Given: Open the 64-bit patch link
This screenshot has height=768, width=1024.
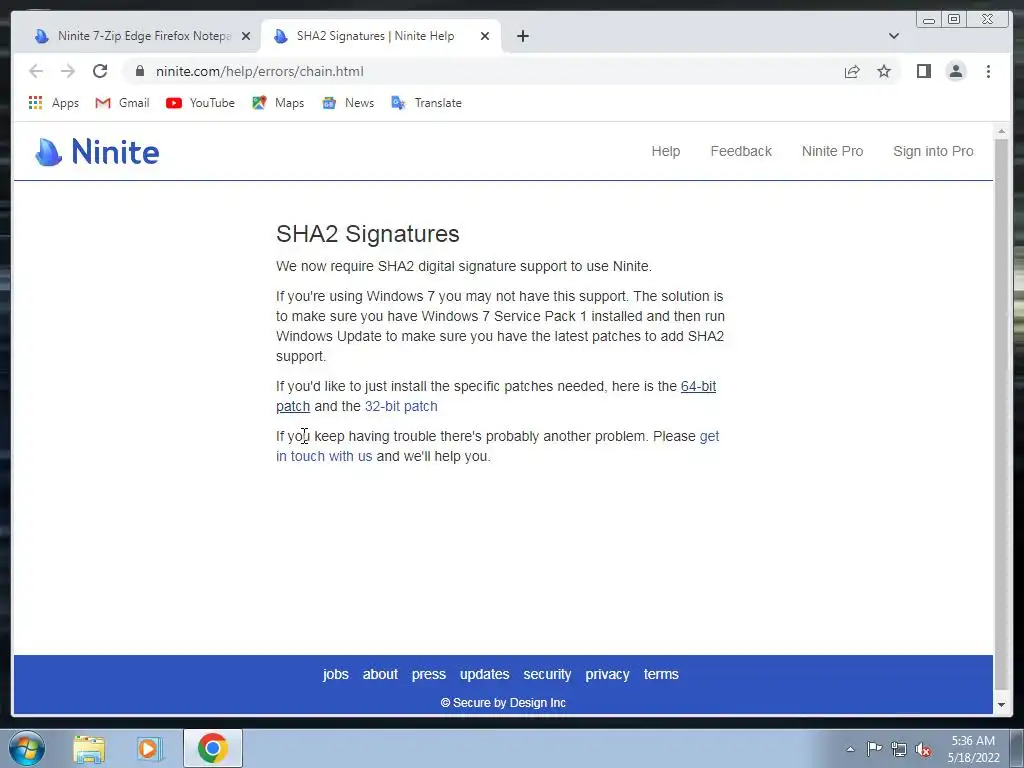Looking at the screenshot, I should [698, 386].
